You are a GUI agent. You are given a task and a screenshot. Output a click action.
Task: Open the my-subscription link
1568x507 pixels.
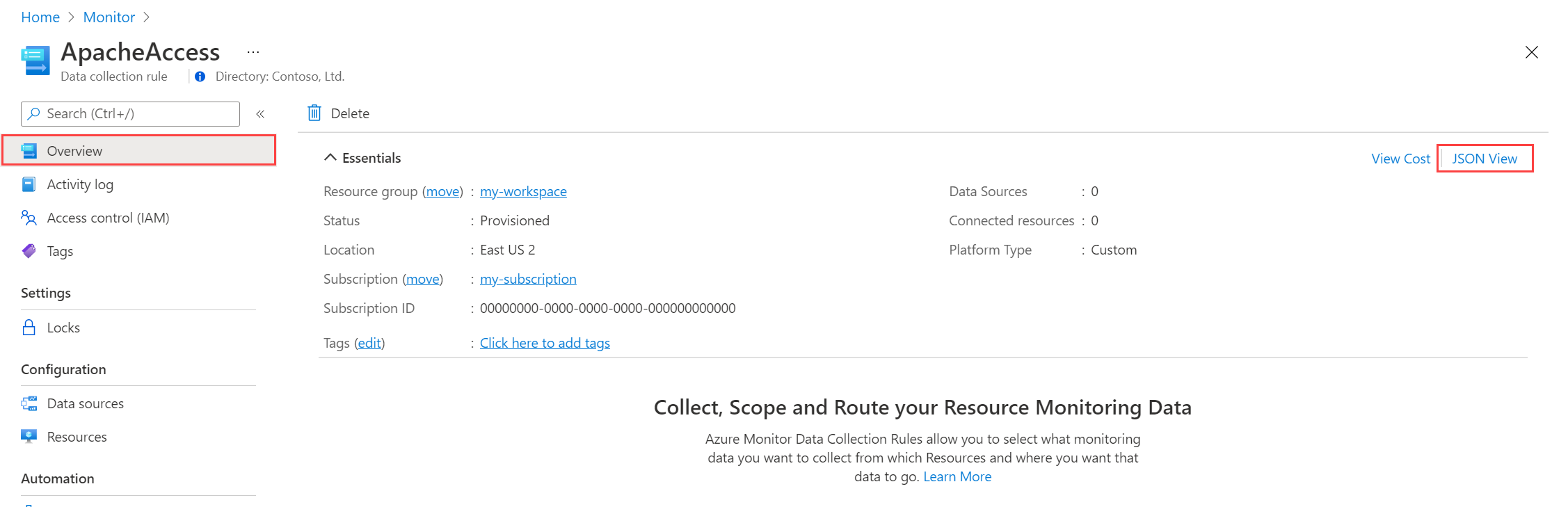click(528, 279)
